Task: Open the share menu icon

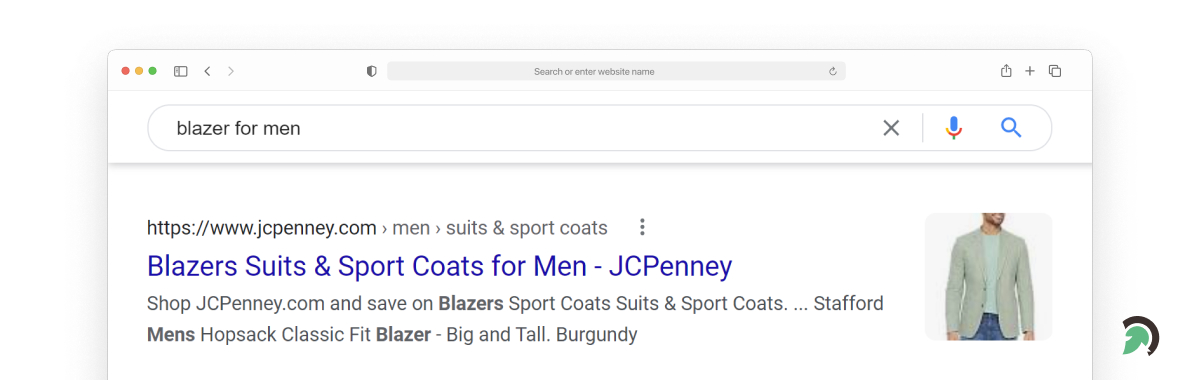Action: (x=1006, y=71)
